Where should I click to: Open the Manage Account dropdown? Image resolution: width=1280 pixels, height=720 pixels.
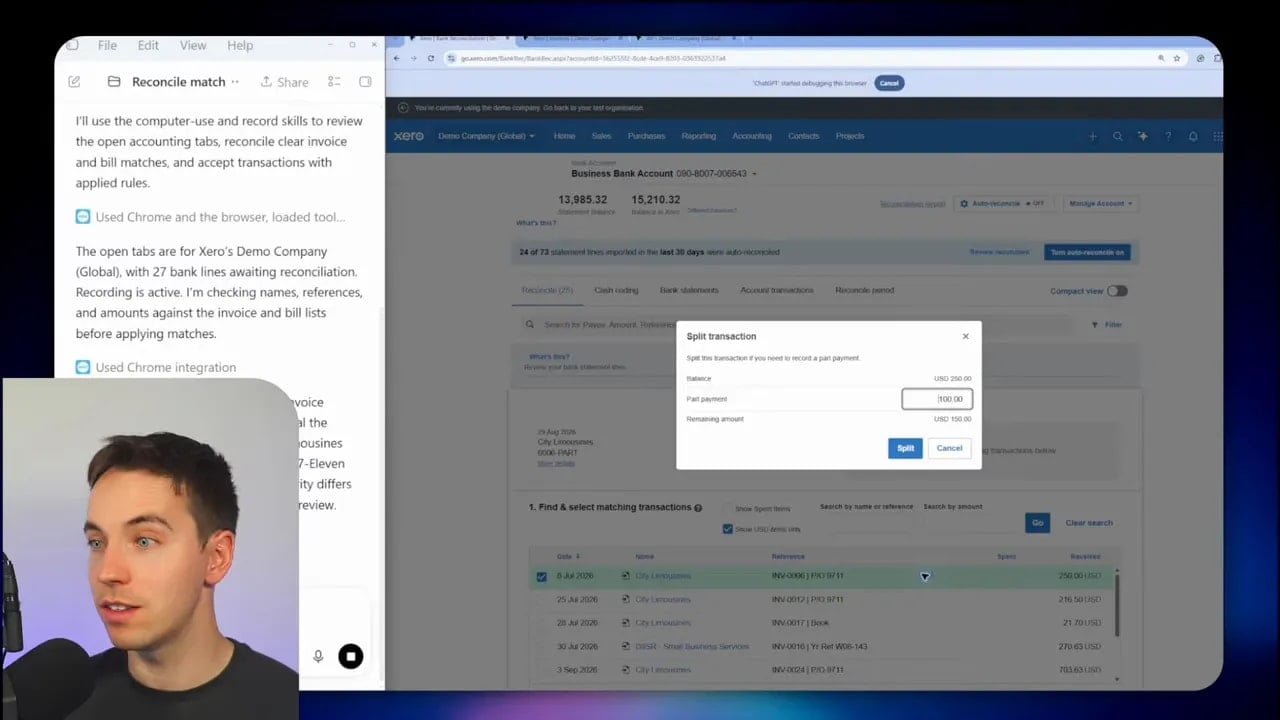coord(1101,203)
